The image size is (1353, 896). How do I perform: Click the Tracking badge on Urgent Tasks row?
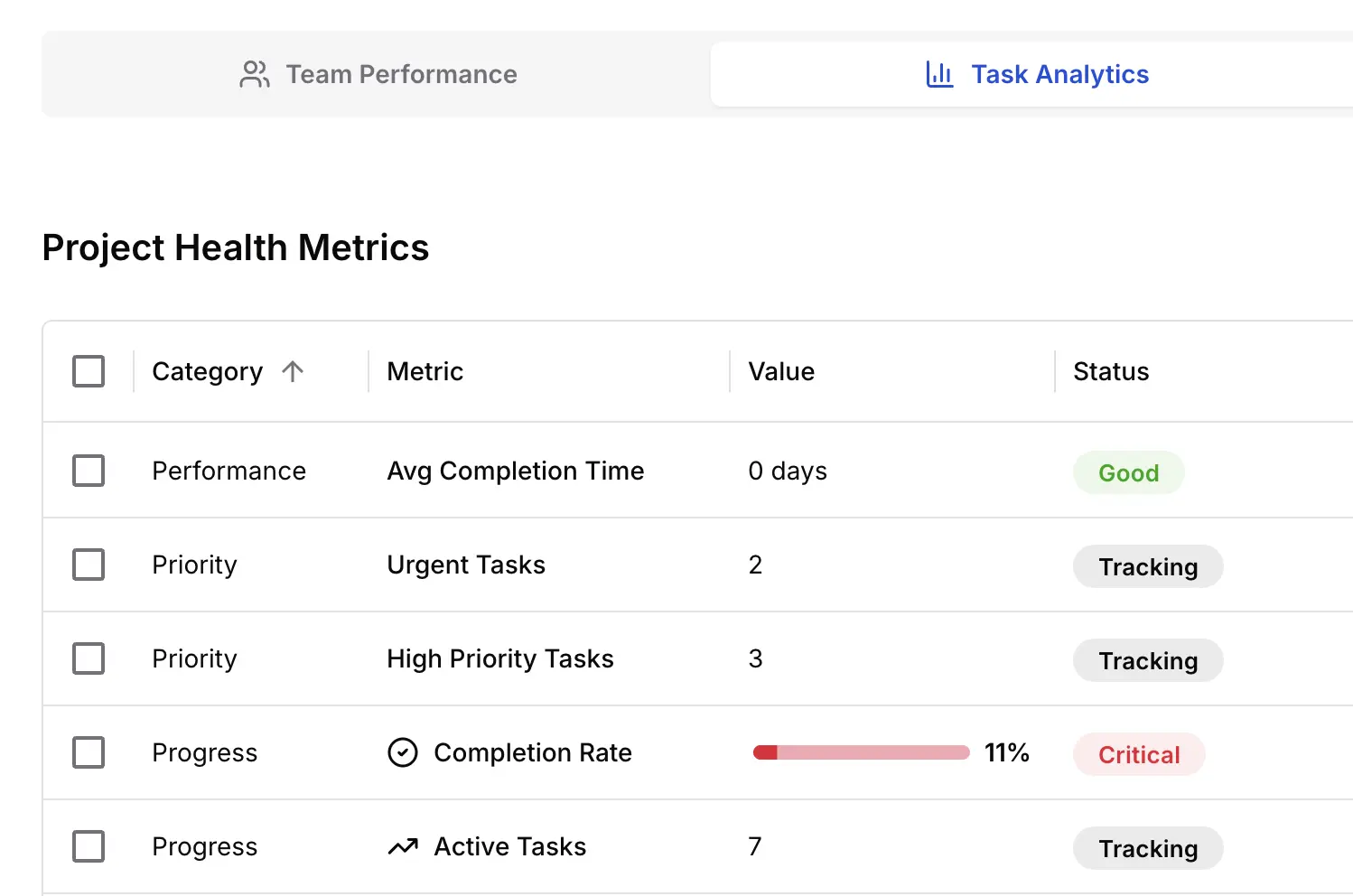pos(1148,566)
